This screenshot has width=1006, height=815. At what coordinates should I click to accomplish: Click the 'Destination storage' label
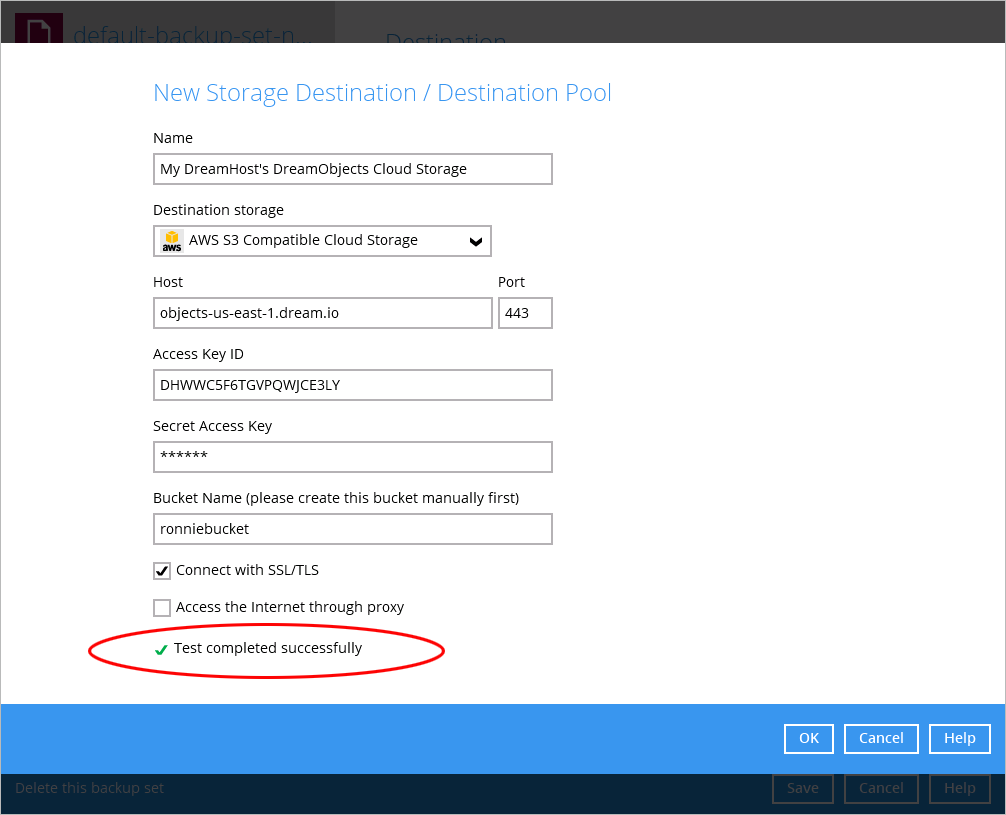[218, 210]
